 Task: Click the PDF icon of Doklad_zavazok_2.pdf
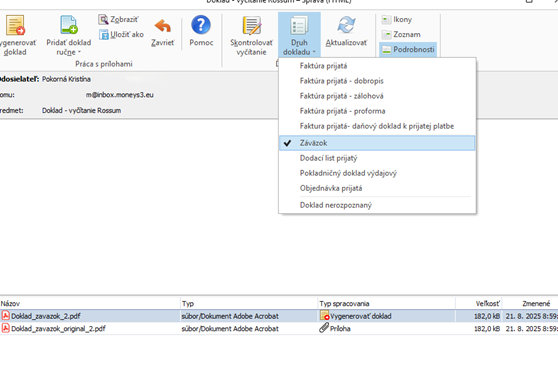[x=5, y=315]
